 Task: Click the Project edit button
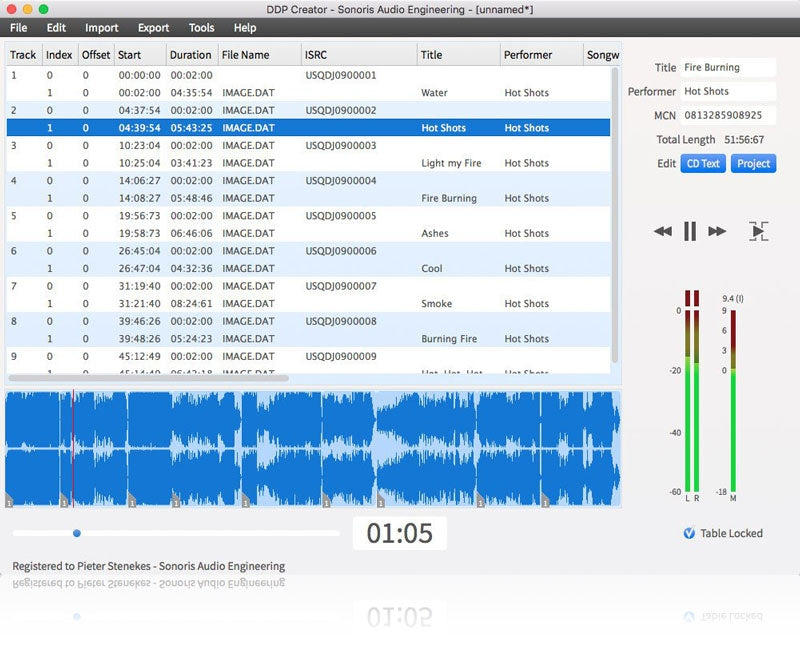point(753,164)
